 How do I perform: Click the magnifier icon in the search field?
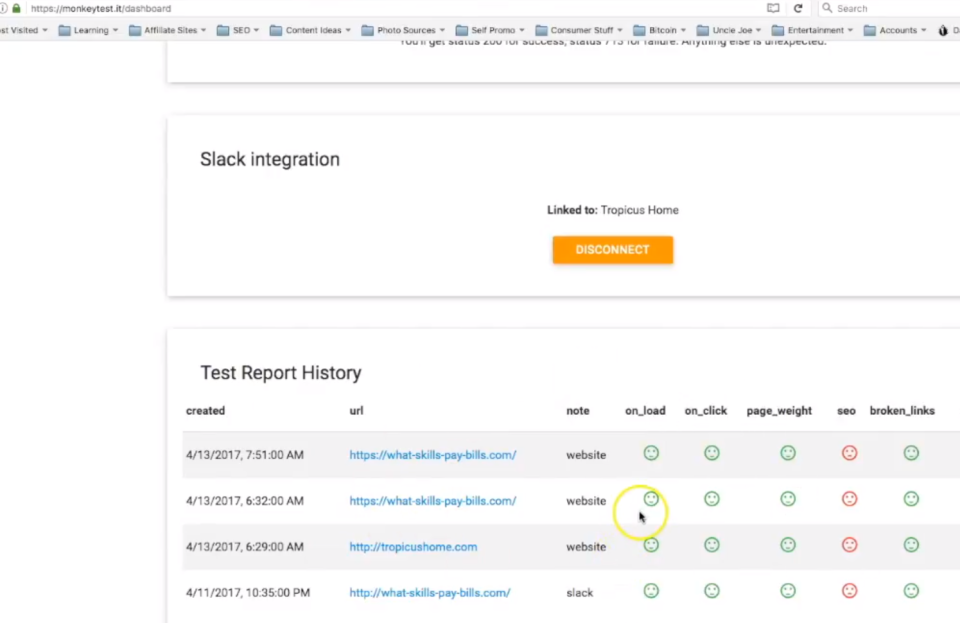(x=827, y=8)
